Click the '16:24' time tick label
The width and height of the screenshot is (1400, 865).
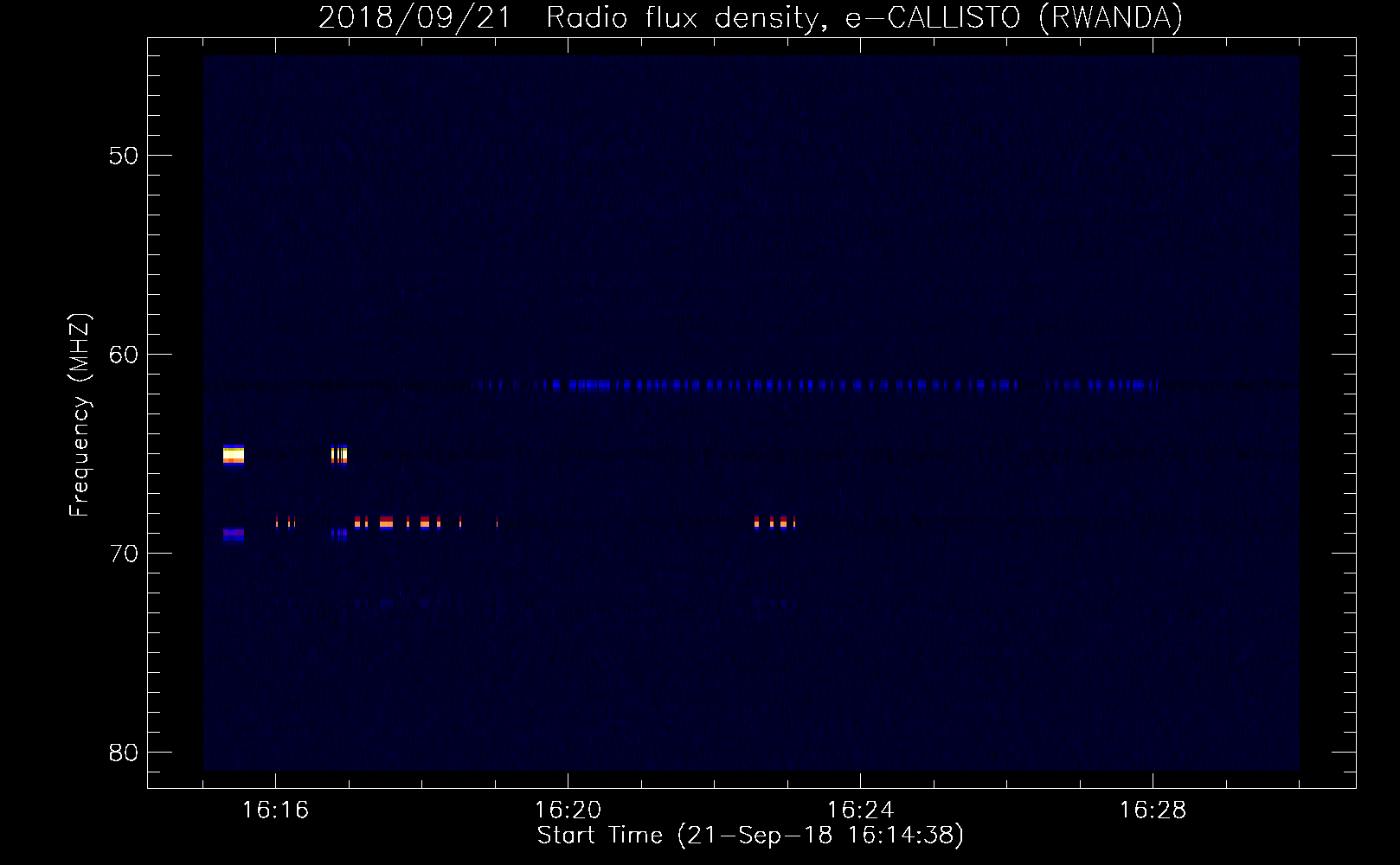(x=860, y=810)
